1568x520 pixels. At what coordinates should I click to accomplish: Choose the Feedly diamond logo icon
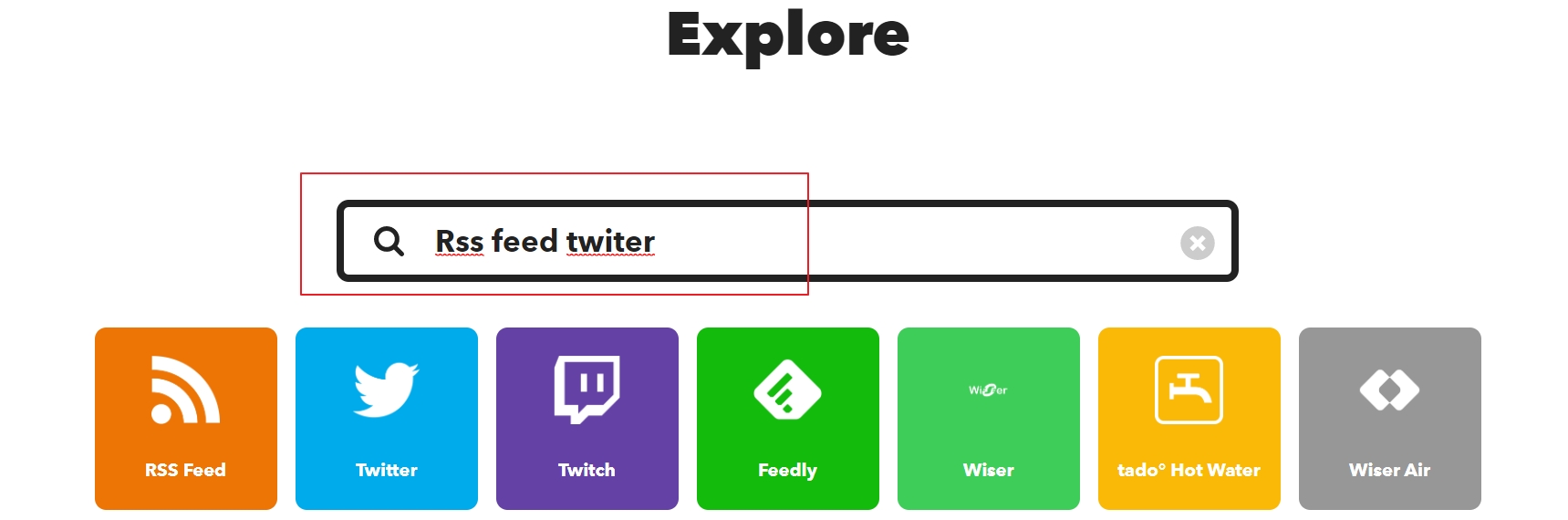(788, 390)
